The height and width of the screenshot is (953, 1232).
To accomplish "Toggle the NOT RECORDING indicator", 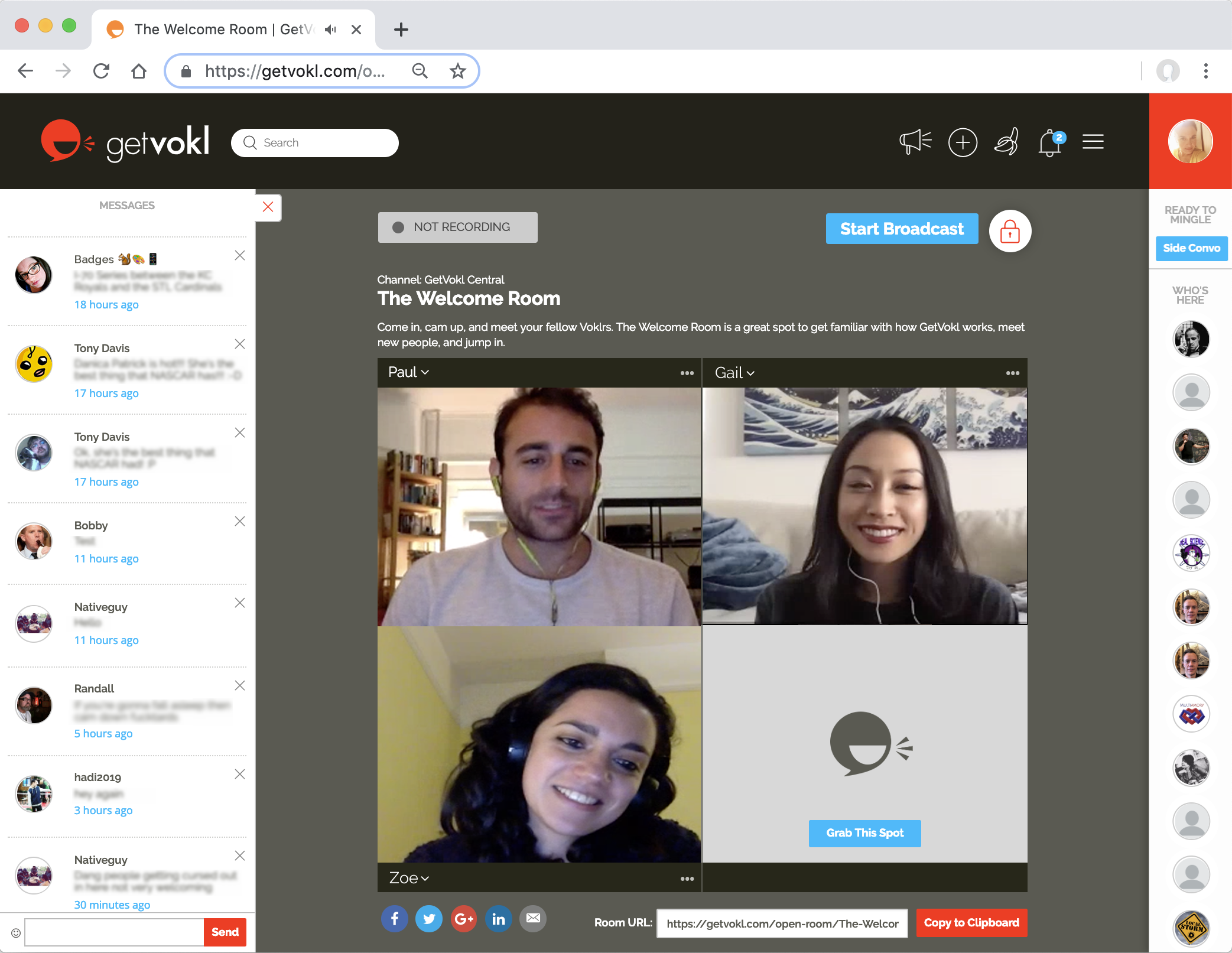I will tap(457, 227).
